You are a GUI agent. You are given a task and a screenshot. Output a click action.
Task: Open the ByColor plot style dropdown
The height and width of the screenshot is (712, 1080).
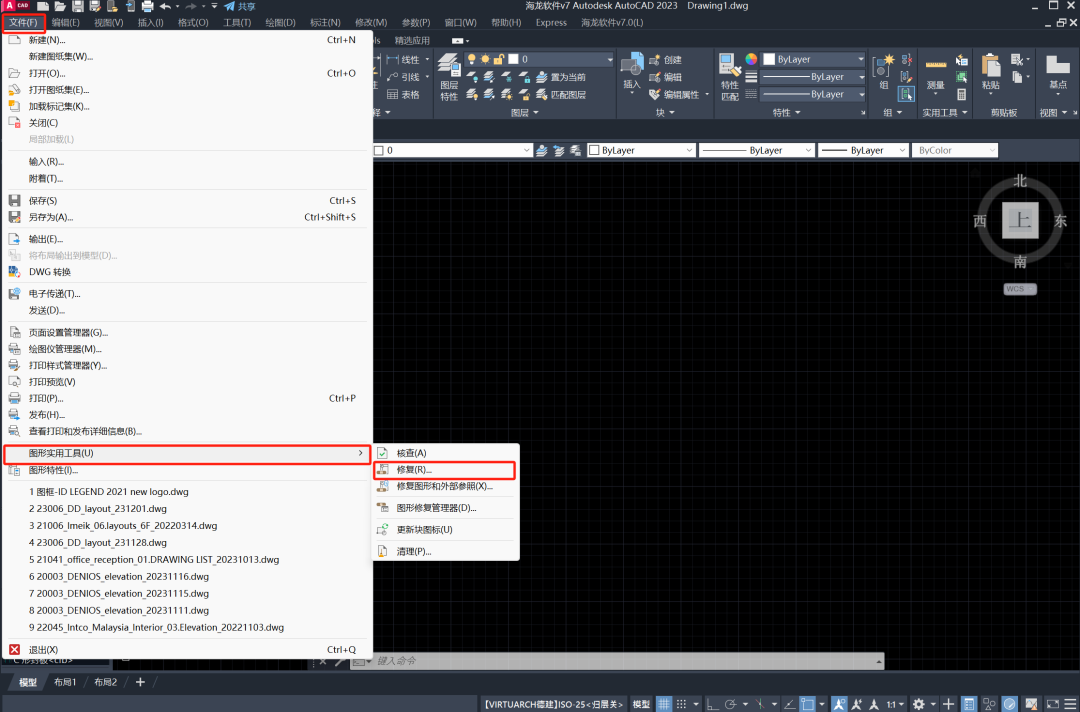pyautogui.click(x=954, y=150)
